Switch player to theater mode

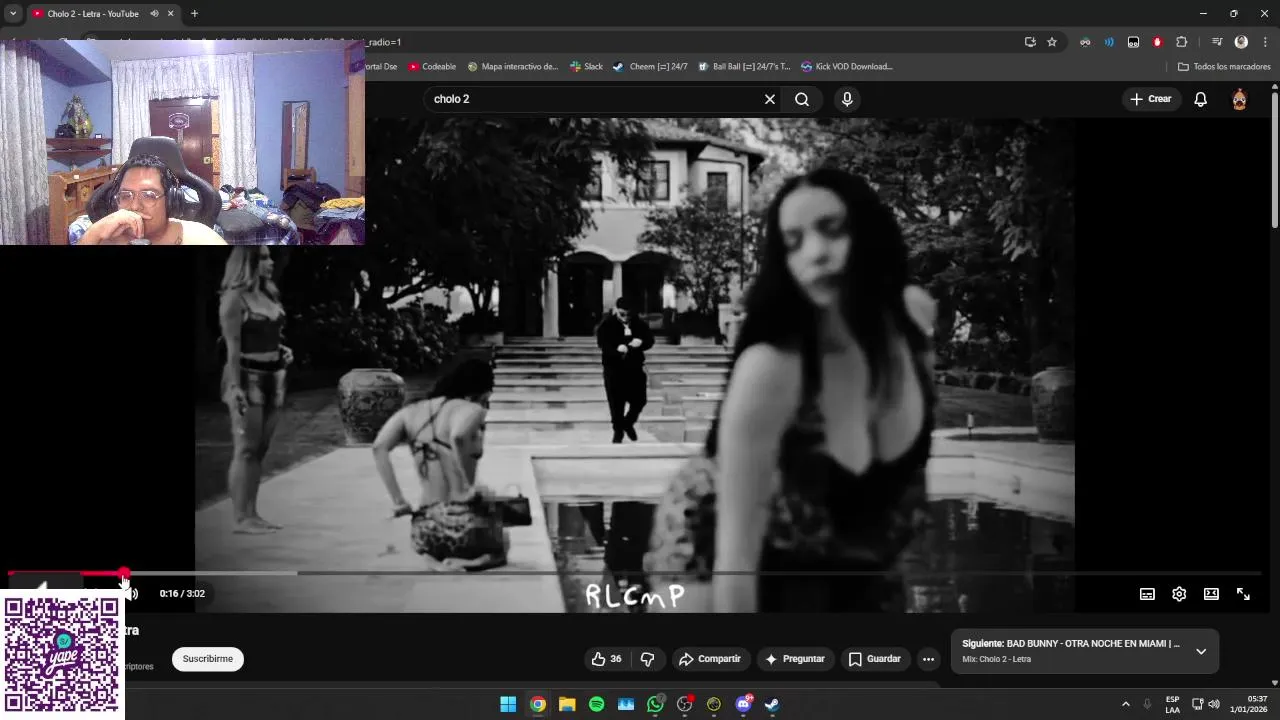point(1211,594)
